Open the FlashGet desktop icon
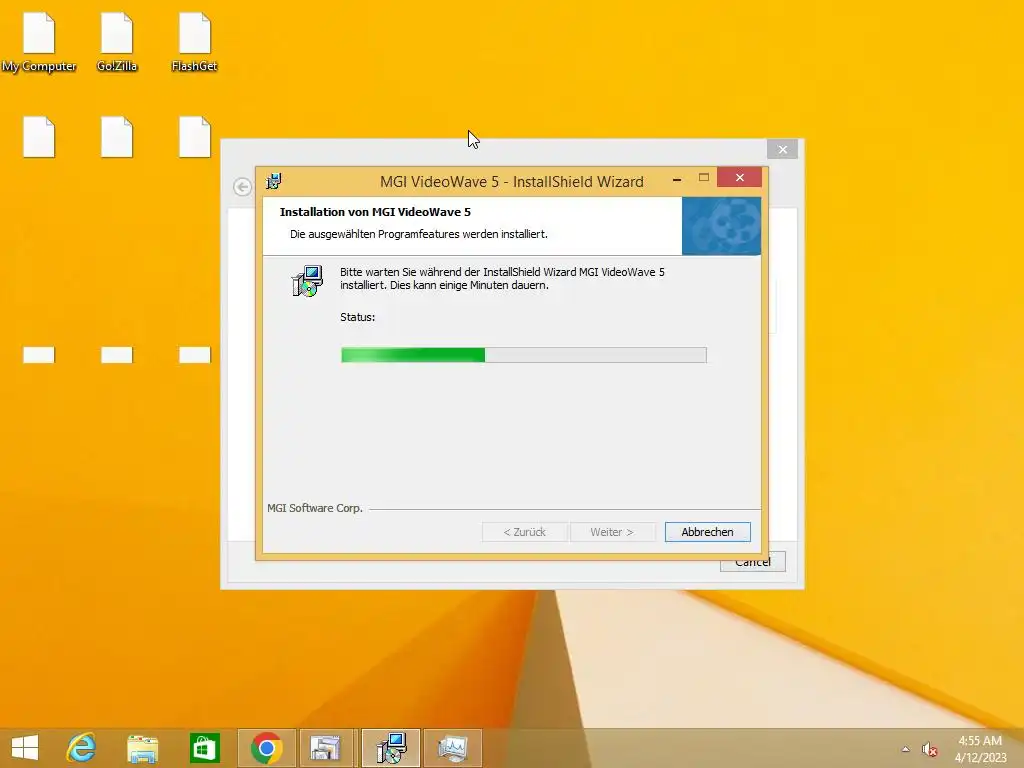This screenshot has width=1024, height=768. (x=195, y=42)
